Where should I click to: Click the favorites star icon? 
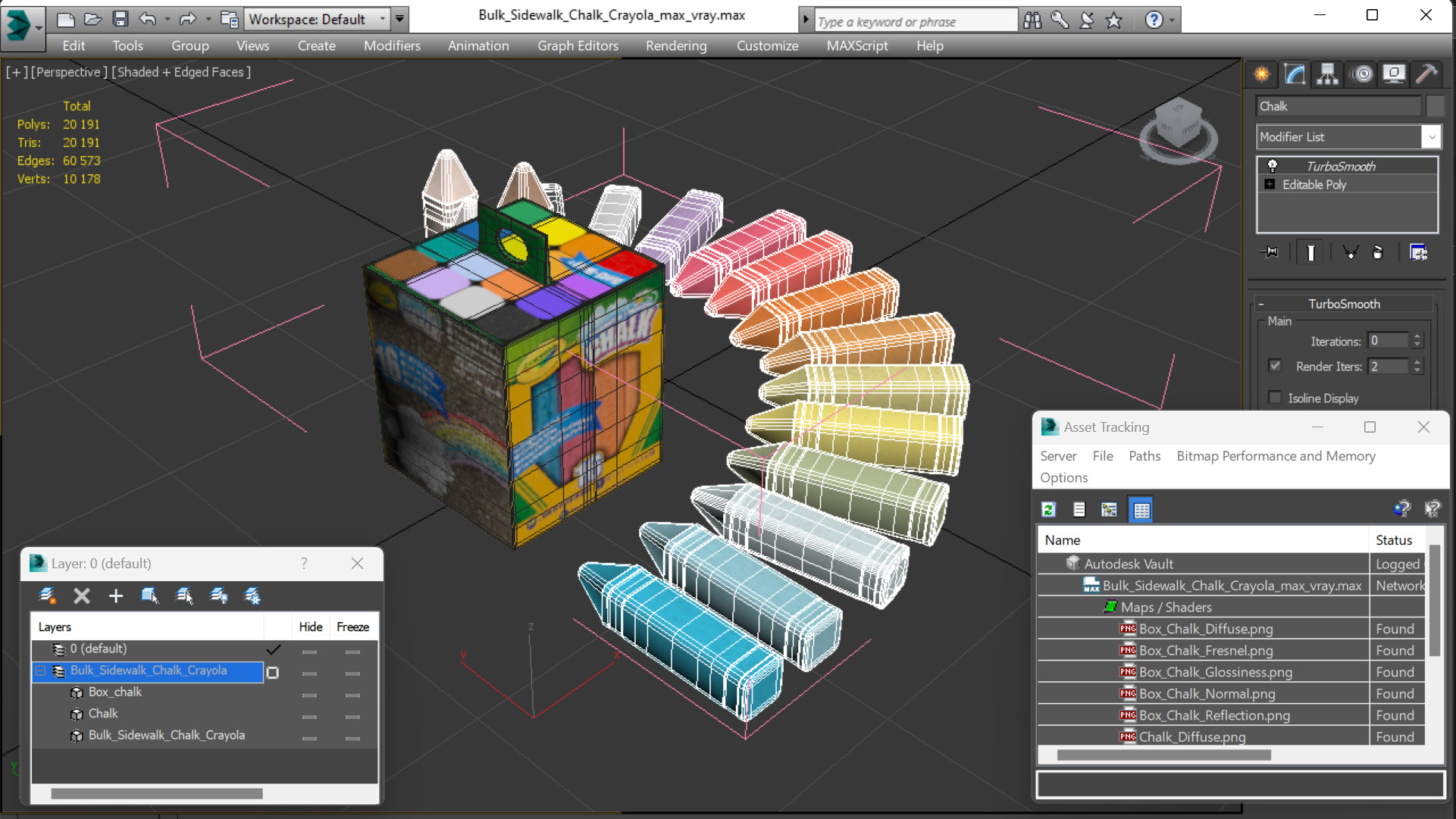point(1113,20)
